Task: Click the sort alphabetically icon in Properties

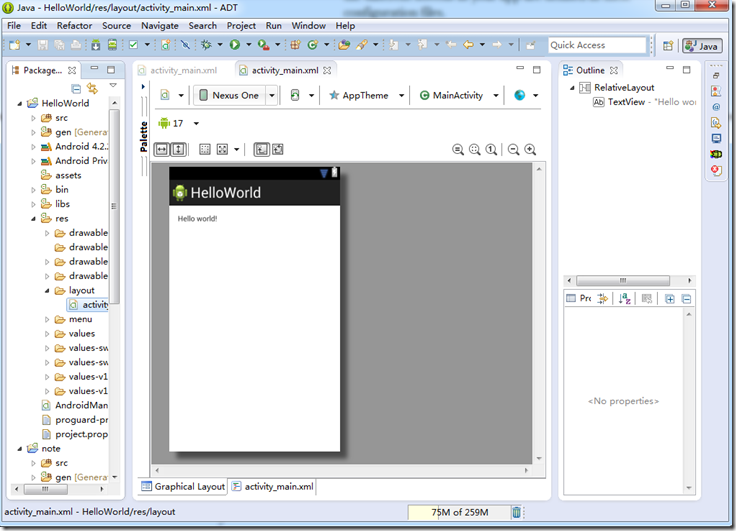Action: 624,299
